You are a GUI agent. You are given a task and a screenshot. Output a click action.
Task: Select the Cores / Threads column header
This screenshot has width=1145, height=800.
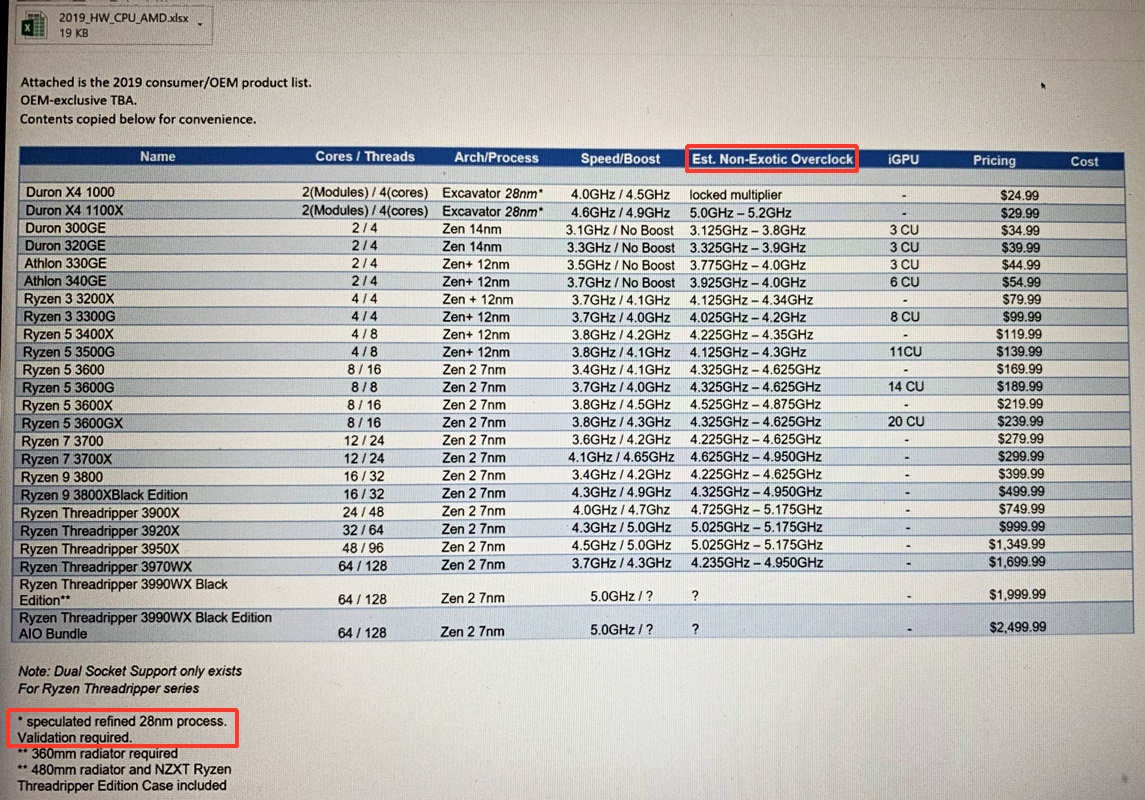pyautogui.click(x=364, y=157)
